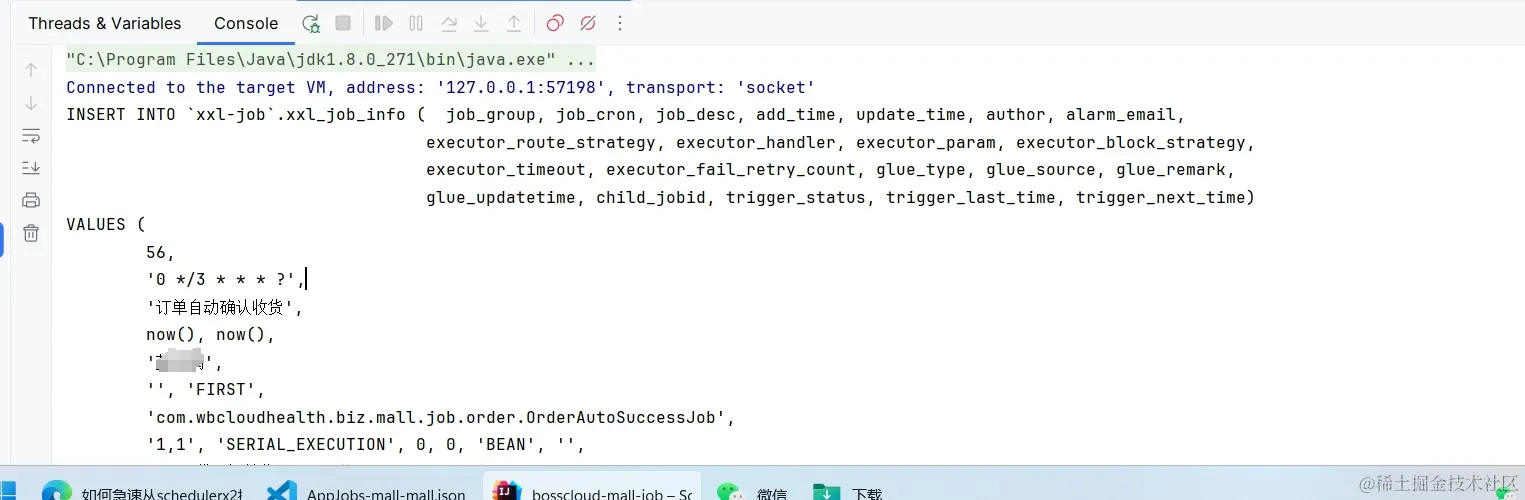Click the 'VALUES (' line
Image resolution: width=1525 pixels, height=500 pixels.
106,225
